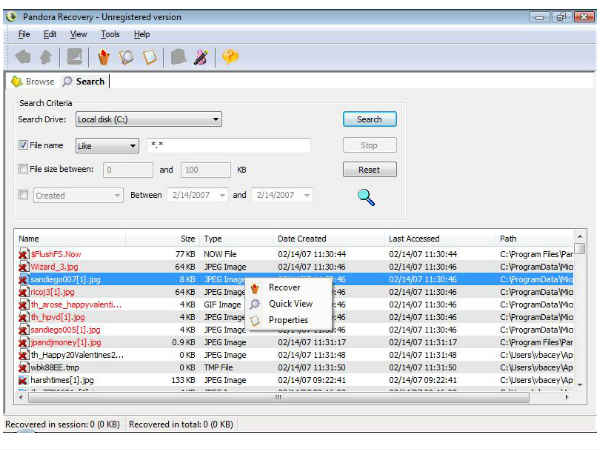
Task: Click the vertical scrollbar down arrow
Action: [580, 385]
